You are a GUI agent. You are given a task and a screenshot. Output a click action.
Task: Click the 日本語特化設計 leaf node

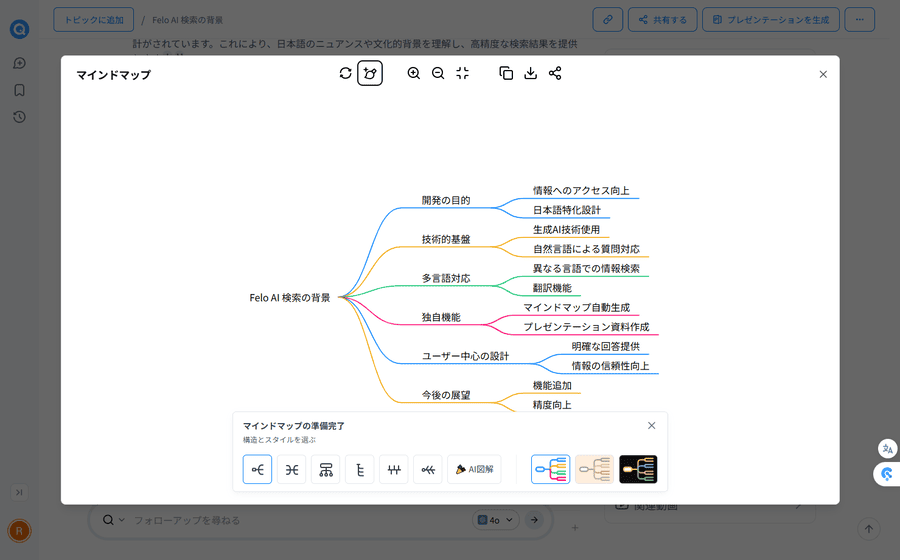tap(567, 210)
